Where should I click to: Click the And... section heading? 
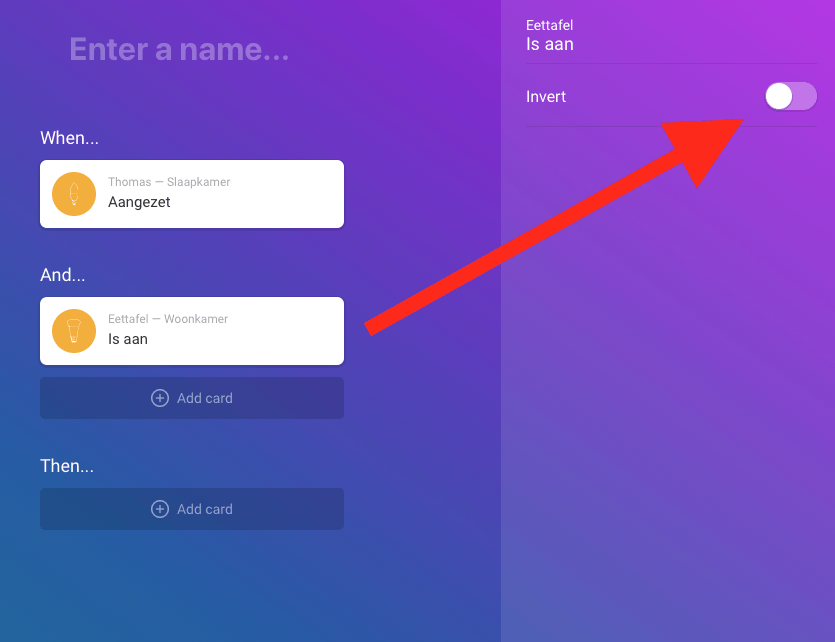[62, 275]
